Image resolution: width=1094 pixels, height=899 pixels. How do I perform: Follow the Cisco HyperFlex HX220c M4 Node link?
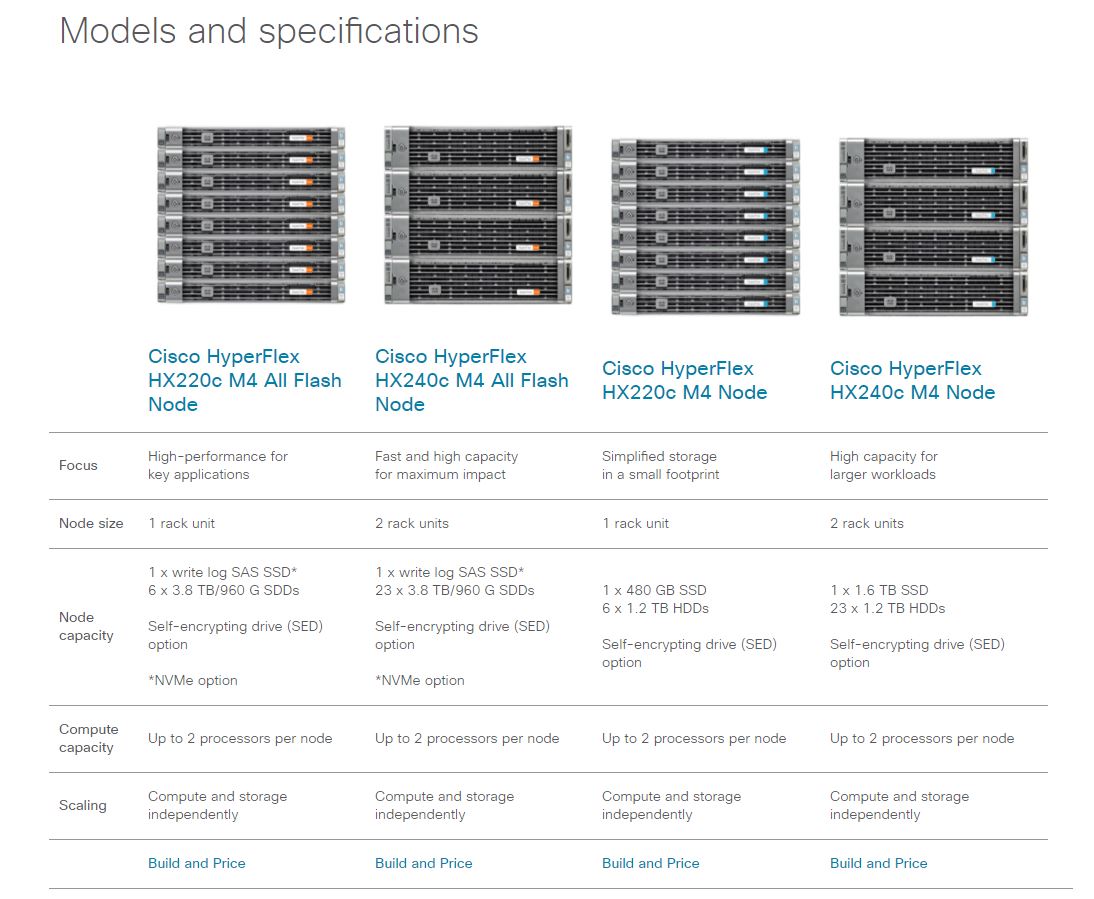tap(684, 380)
